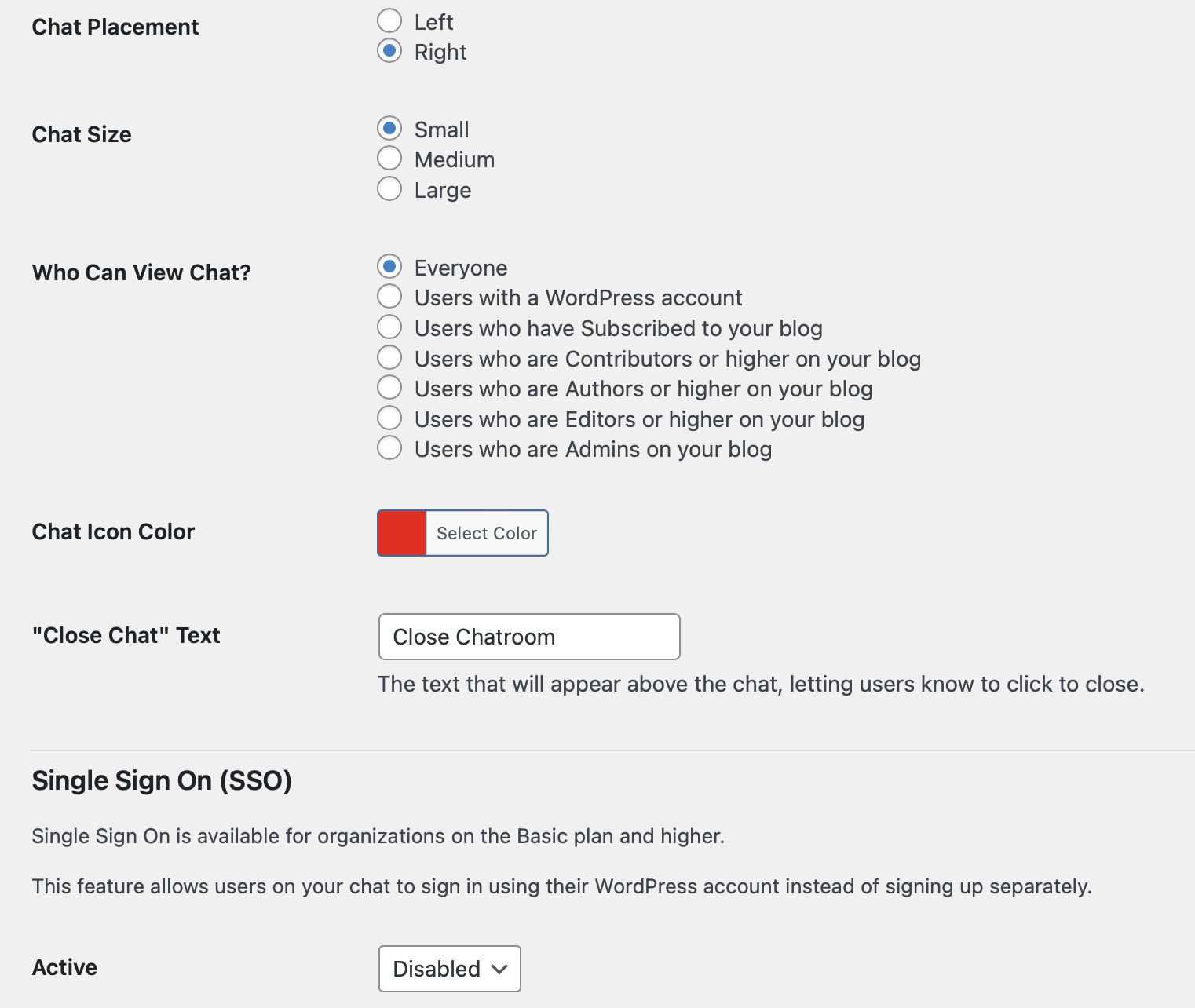This screenshot has height=1008, width=1195.
Task: Limit chat to Subscribed users
Action: click(x=389, y=327)
